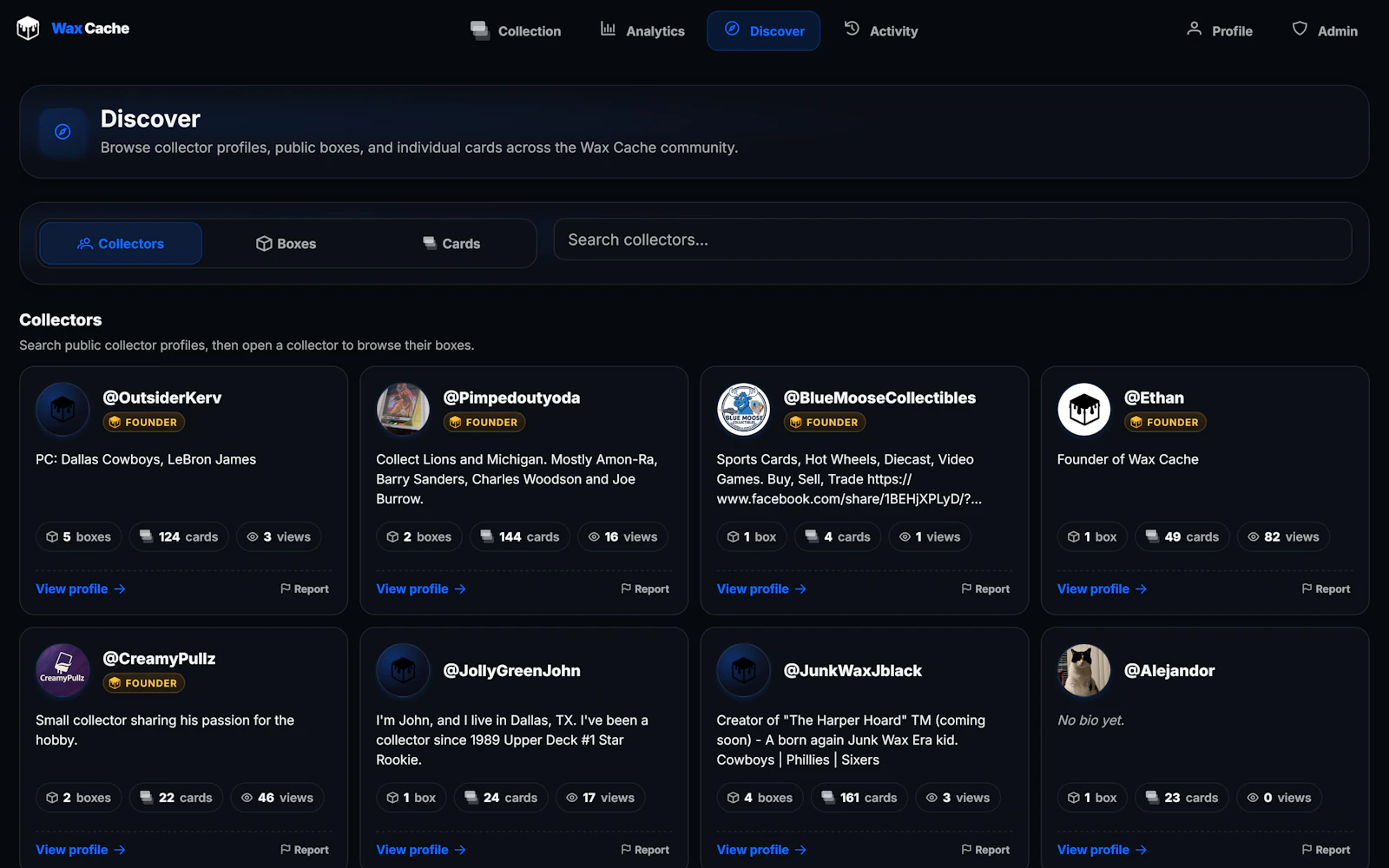
Task: Focus the Search collectors field
Action: point(952,240)
